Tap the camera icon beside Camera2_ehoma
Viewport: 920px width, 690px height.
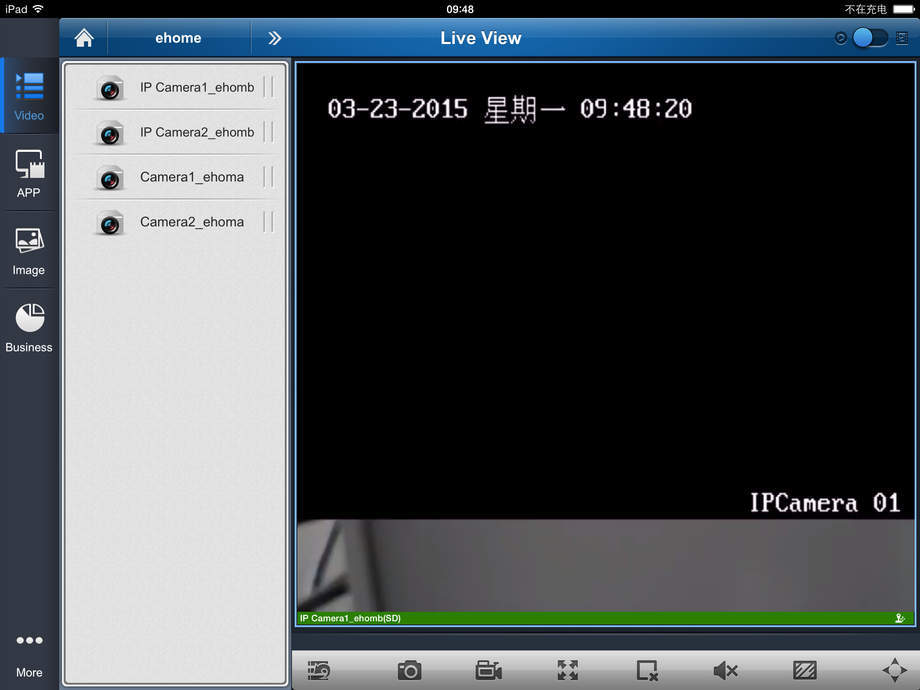point(110,224)
